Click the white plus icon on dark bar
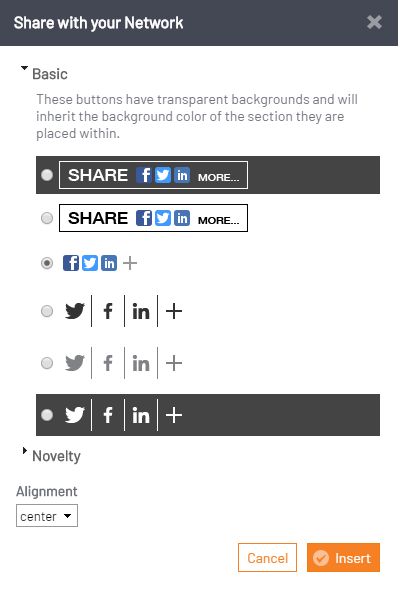The height and width of the screenshot is (589, 398). pyautogui.click(x=174, y=415)
